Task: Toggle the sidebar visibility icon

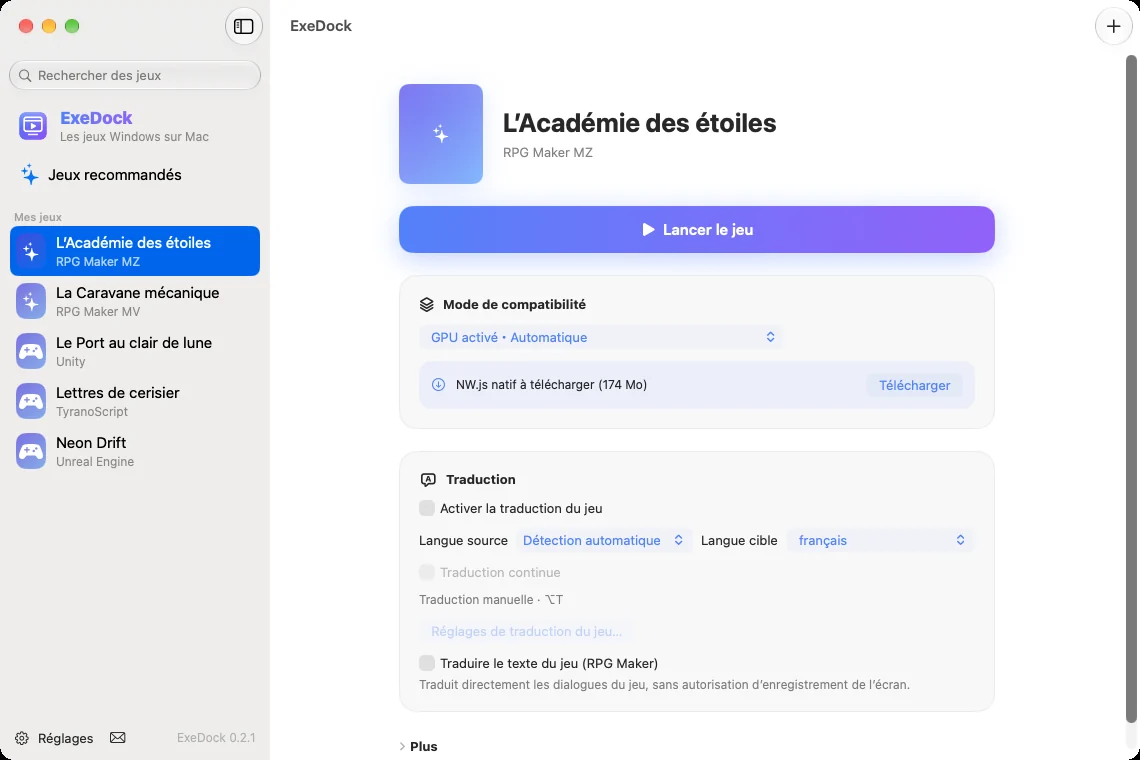Action: [244, 26]
